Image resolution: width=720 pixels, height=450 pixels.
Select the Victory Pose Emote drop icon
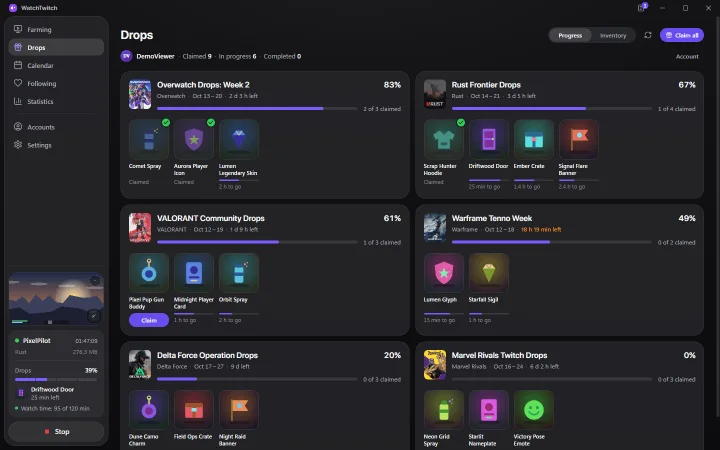tap(534, 410)
